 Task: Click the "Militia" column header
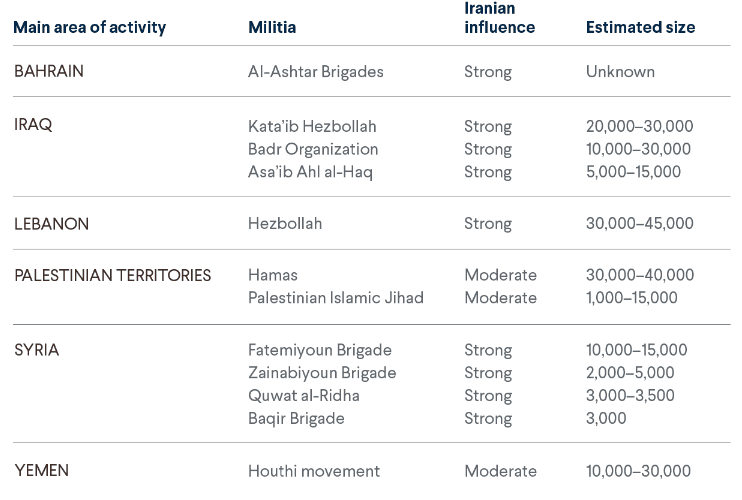pos(272,28)
